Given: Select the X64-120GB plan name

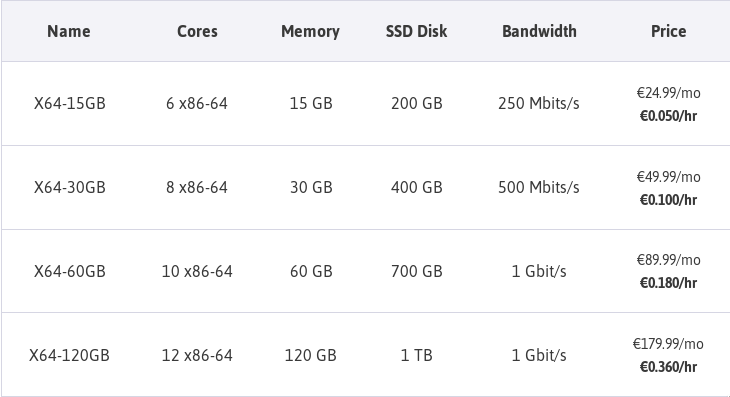Looking at the screenshot, I should point(69,356).
